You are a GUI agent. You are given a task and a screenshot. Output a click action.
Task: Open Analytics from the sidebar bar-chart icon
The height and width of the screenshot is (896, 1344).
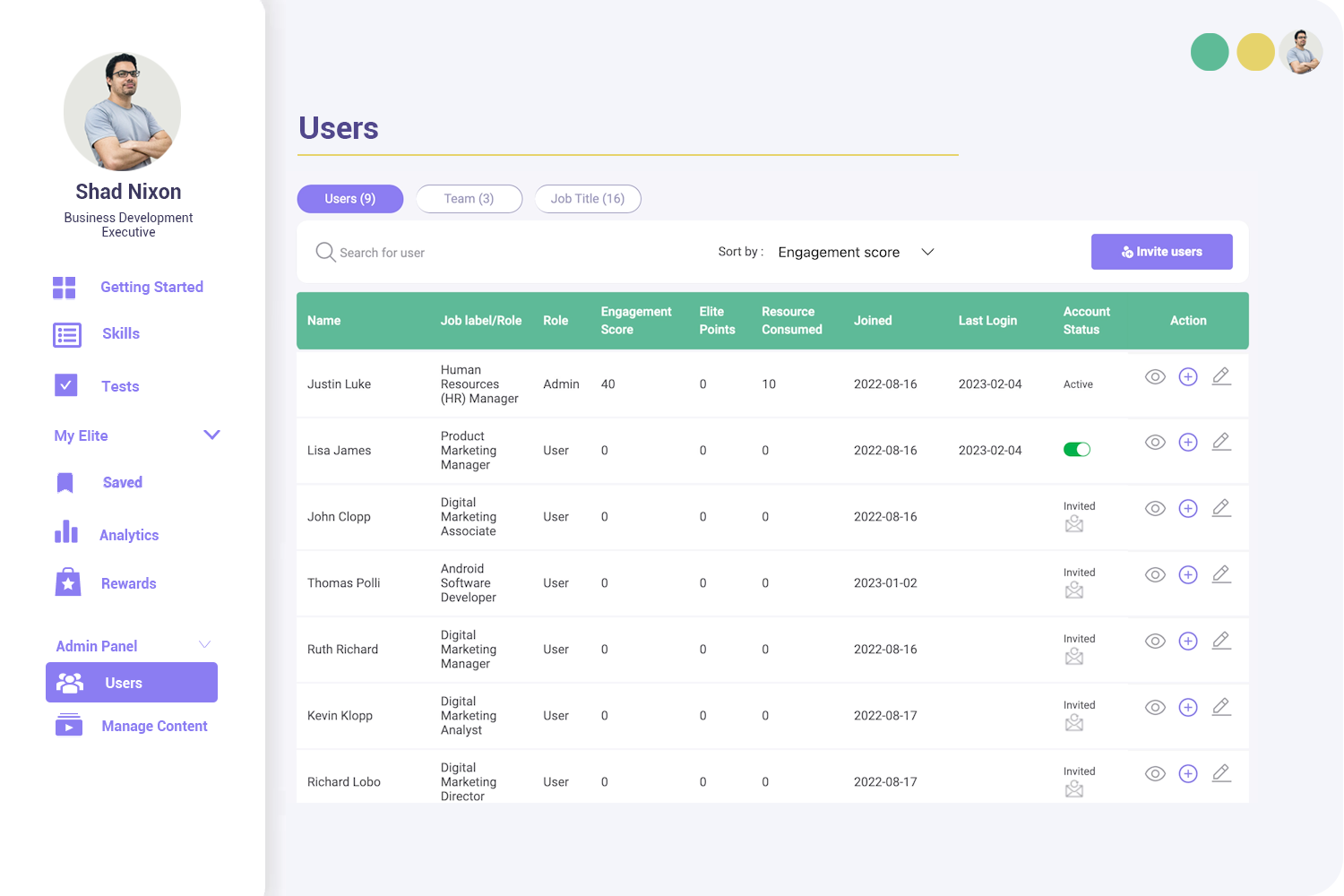click(66, 532)
